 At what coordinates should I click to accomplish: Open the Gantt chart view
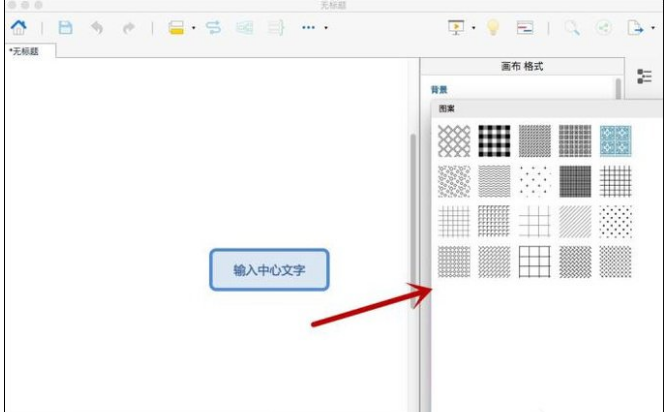[x=525, y=28]
